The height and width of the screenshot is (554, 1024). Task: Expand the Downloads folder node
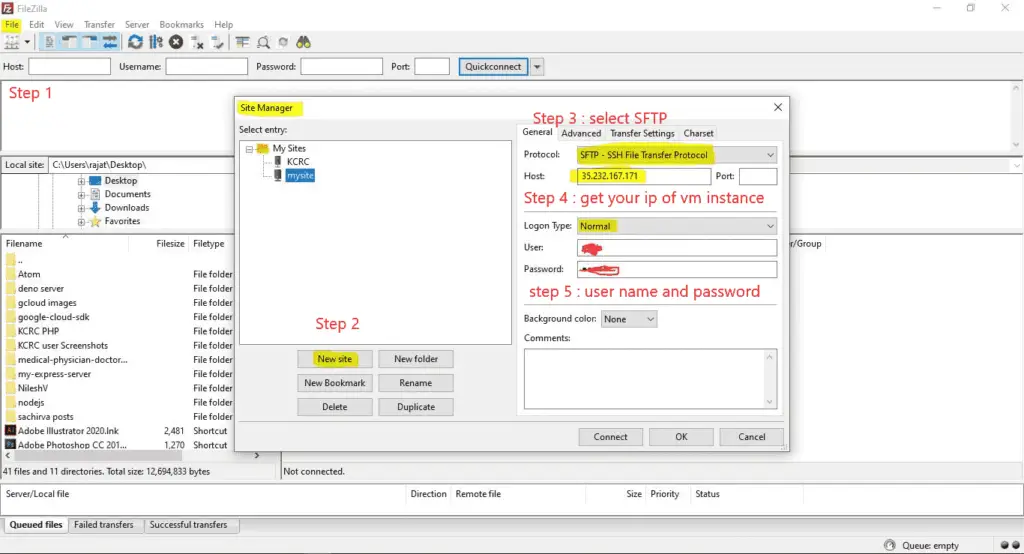point(81,208)
